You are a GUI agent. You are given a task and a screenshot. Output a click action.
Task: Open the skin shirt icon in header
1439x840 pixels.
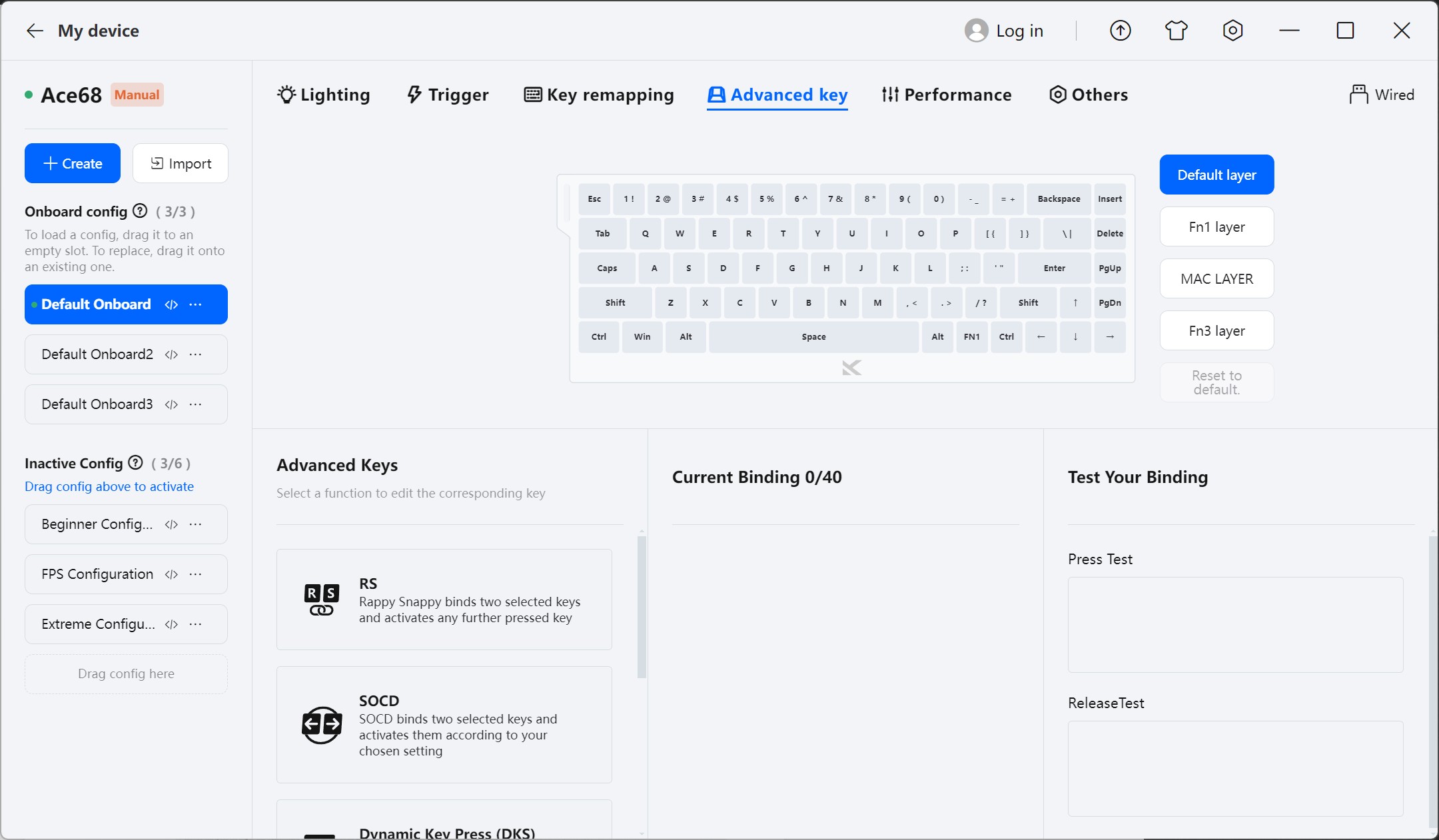1176,31
